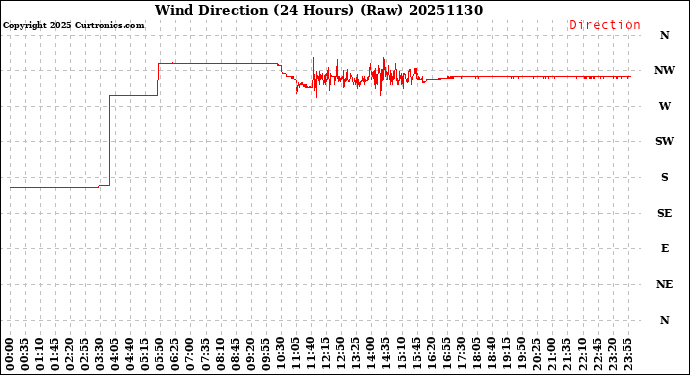Click the 04:40 time axis label
Screen dimensions: 690x375
(x=130, y=354)
